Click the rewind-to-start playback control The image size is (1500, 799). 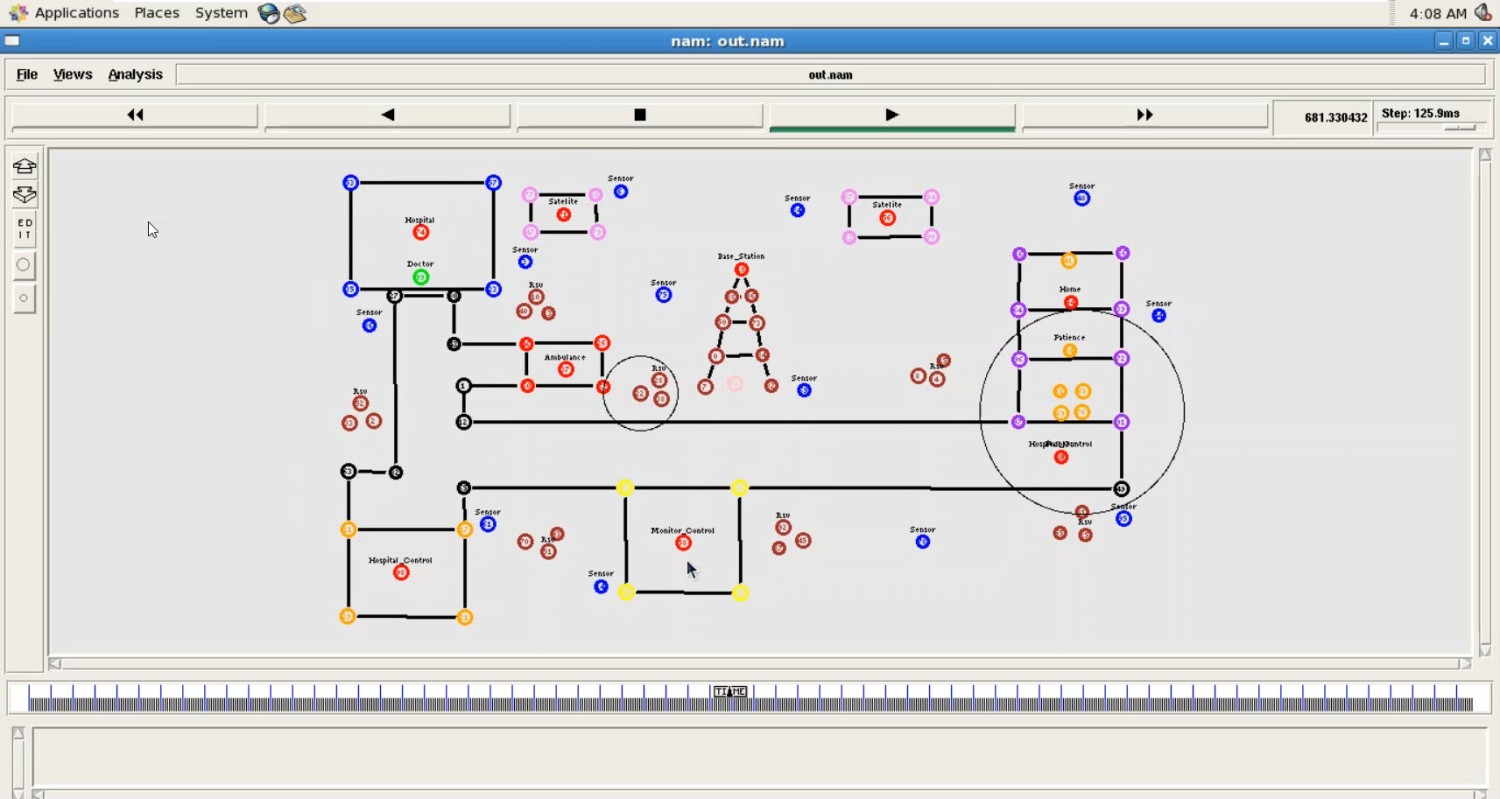[x=135, y=114]
